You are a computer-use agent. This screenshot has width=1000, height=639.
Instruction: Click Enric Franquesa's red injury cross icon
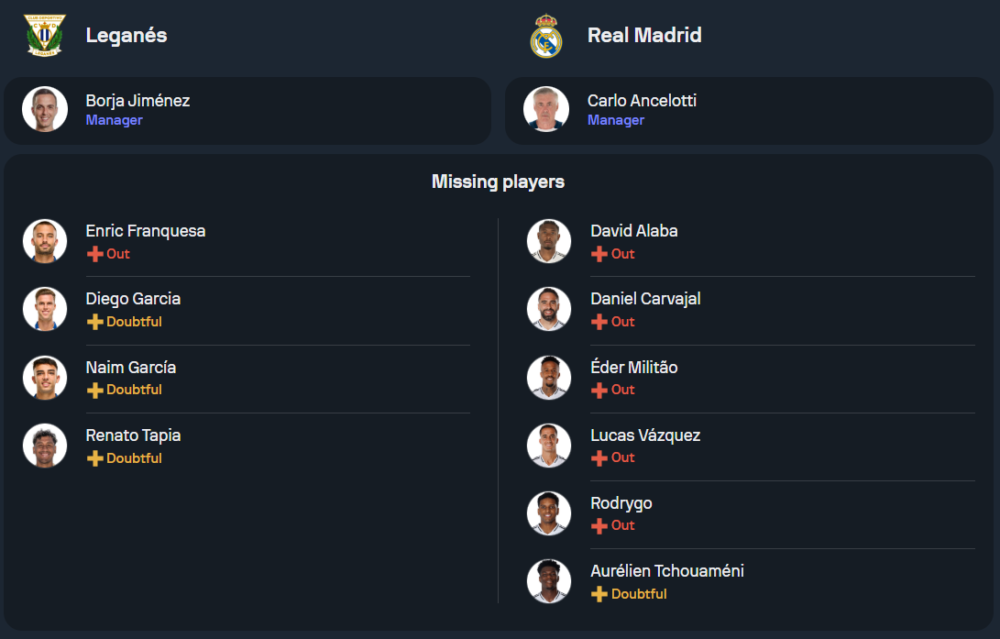[x=95, y=254]
